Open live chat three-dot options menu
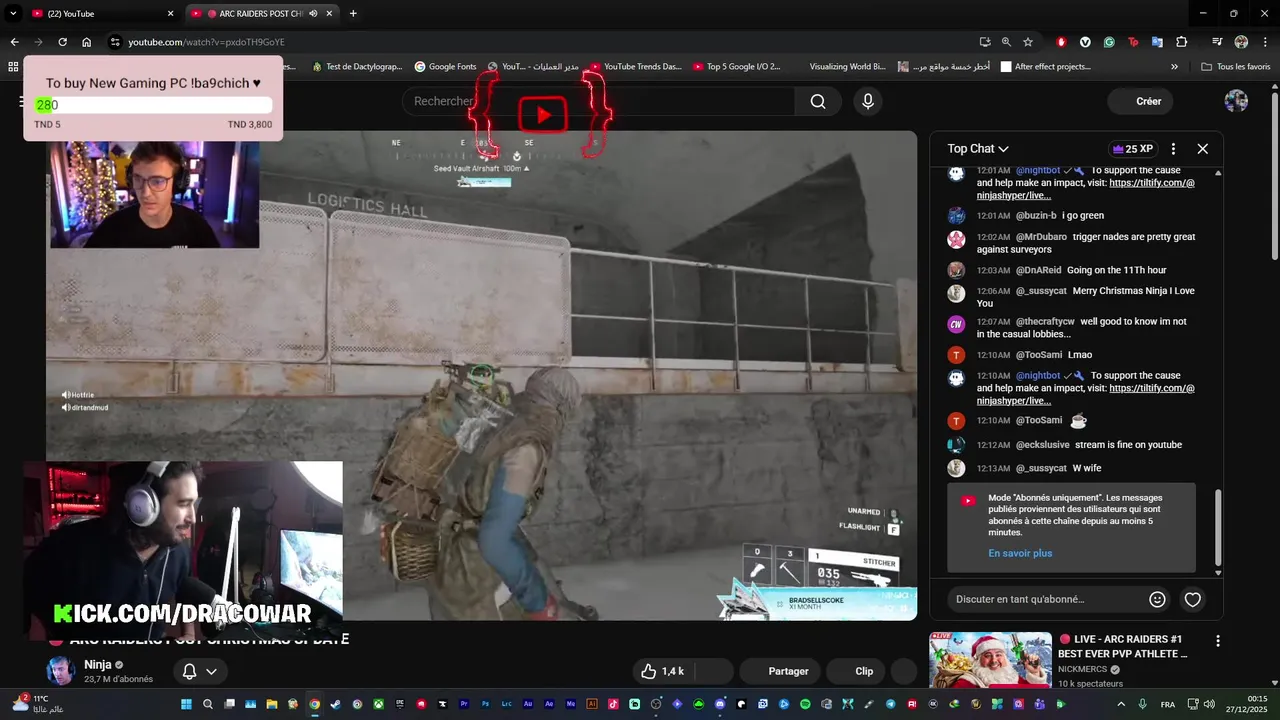The width and height of the screenshot is (1280, 720). [x=1173, y=149]
